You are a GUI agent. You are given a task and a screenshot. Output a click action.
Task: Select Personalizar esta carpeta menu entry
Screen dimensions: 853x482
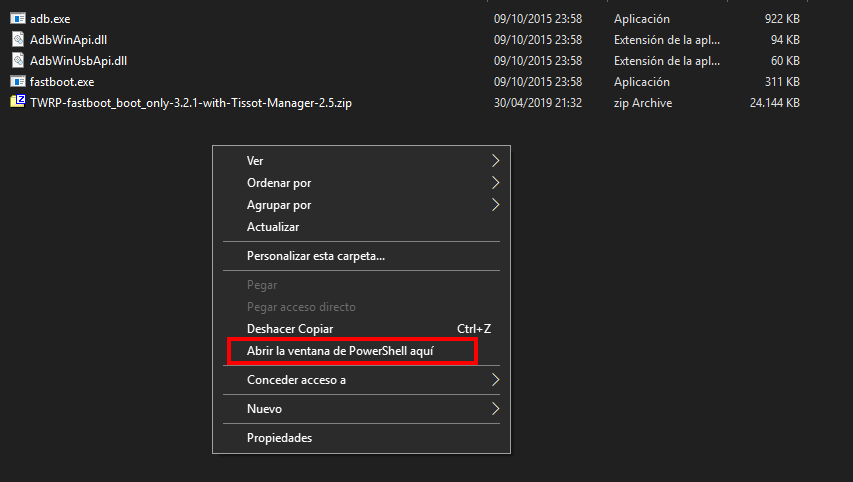point(315,256)
